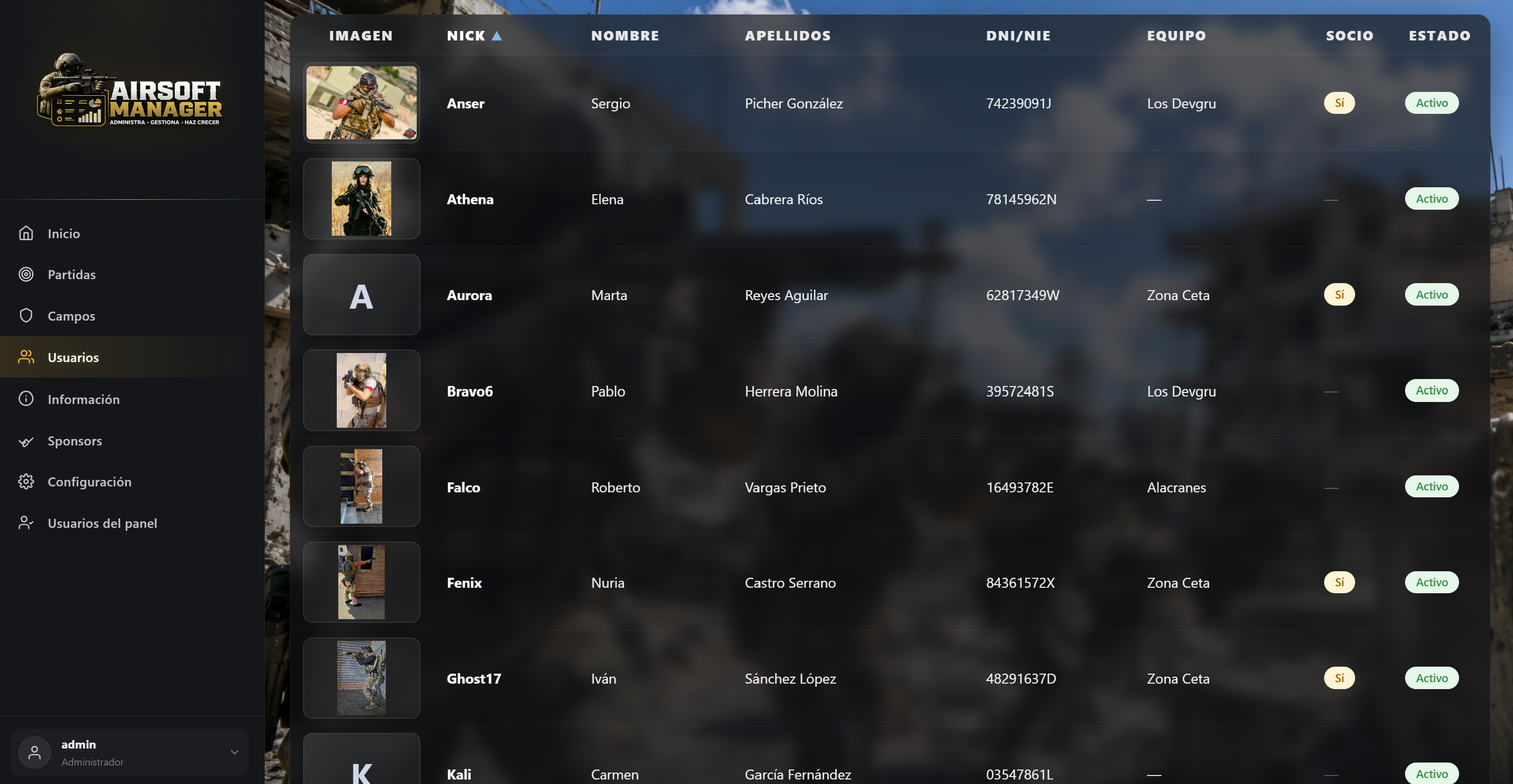
Task: Click the Ghost17 nick
Action: [473, 678]
